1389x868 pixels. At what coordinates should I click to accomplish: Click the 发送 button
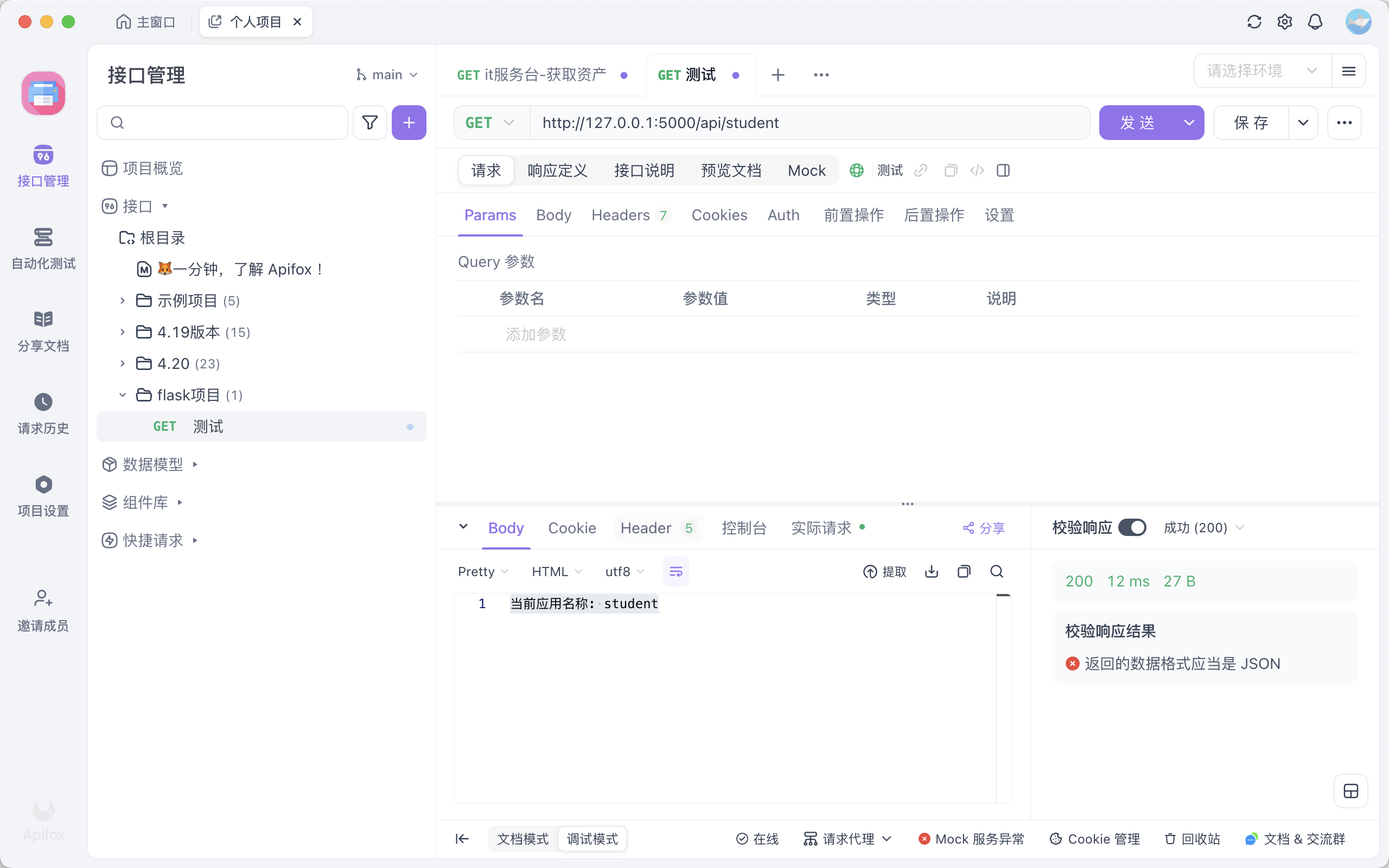tap(1137, 122)
